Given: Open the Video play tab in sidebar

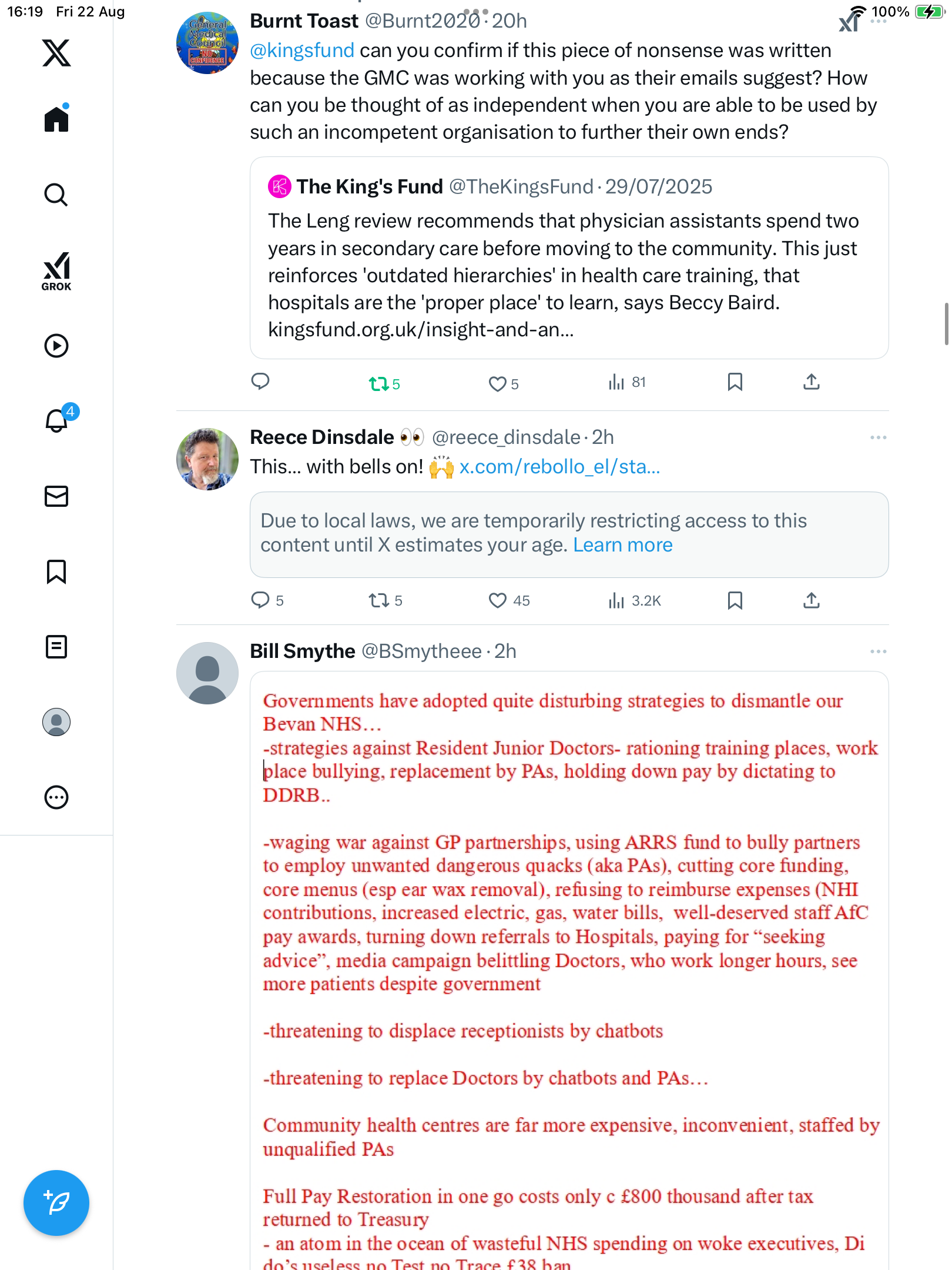Looking at the screenshot, I should pos(56,346).
